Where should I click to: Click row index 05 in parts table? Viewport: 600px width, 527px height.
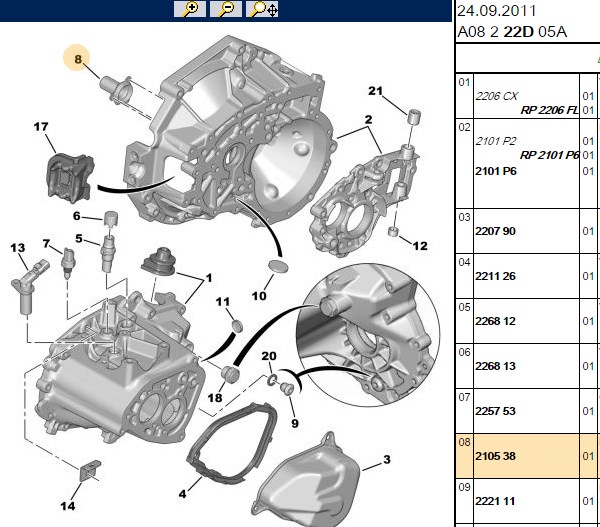(x=464, y=307)
